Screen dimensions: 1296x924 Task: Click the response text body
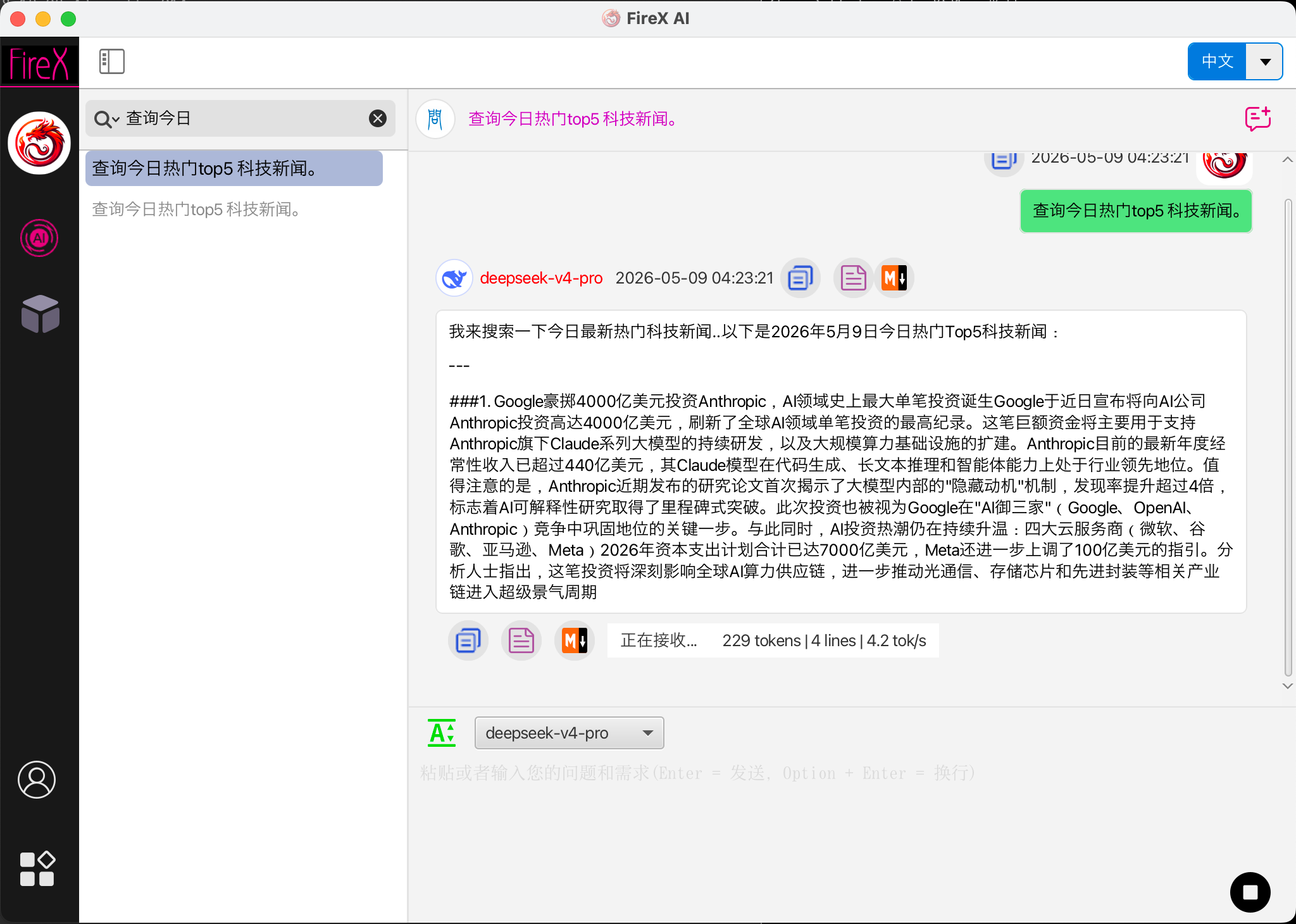point(841,461)
